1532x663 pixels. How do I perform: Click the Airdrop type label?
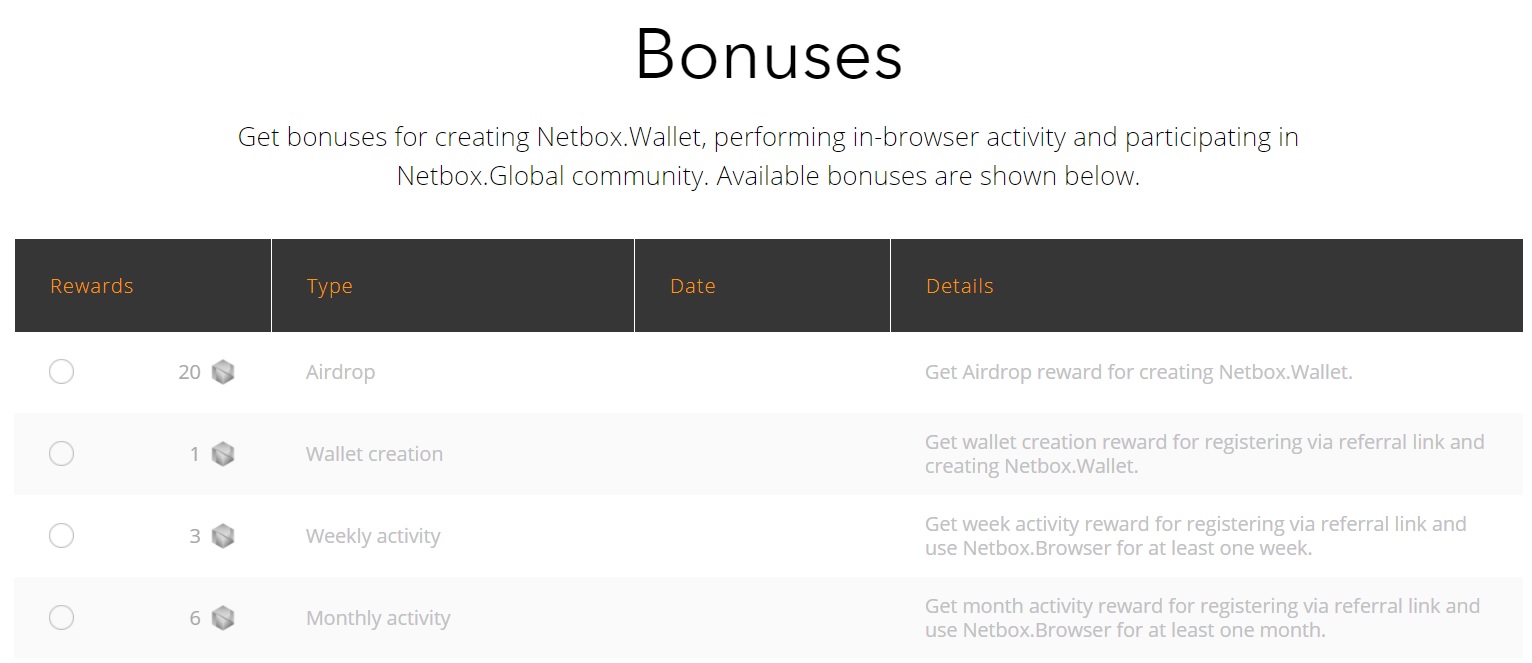pos(340,372)
